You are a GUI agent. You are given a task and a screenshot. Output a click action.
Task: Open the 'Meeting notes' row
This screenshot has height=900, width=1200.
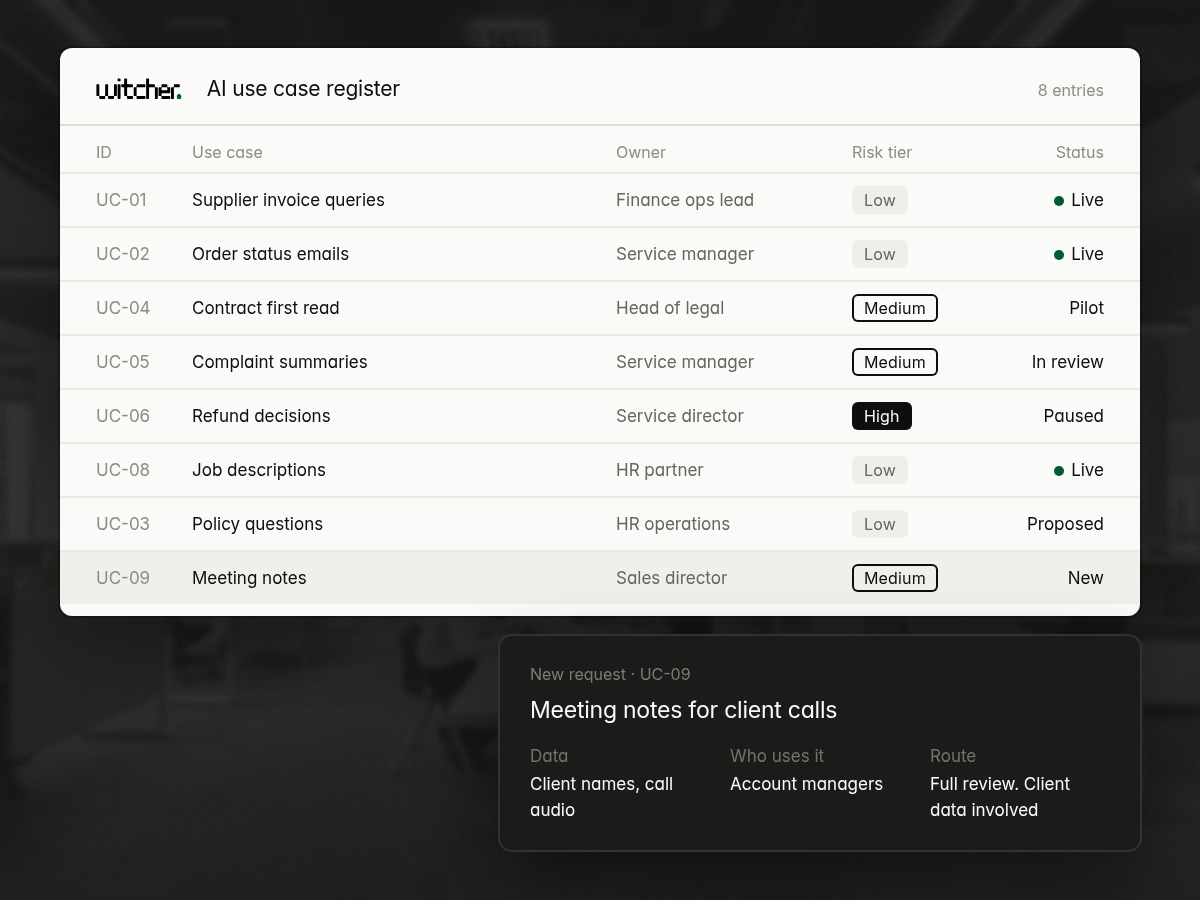click(x=600, y=578)
